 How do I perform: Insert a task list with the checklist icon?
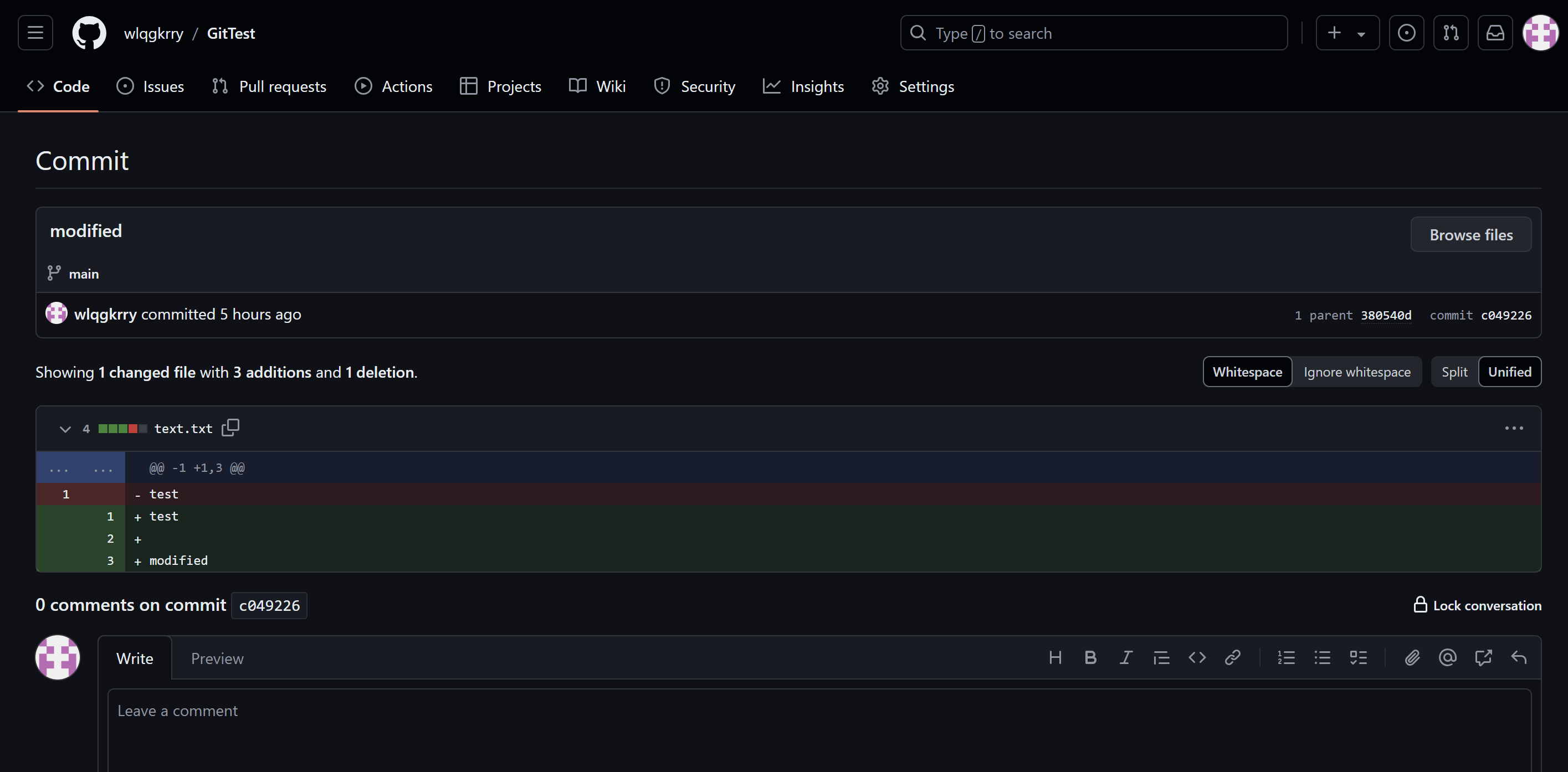[1358, 657]
